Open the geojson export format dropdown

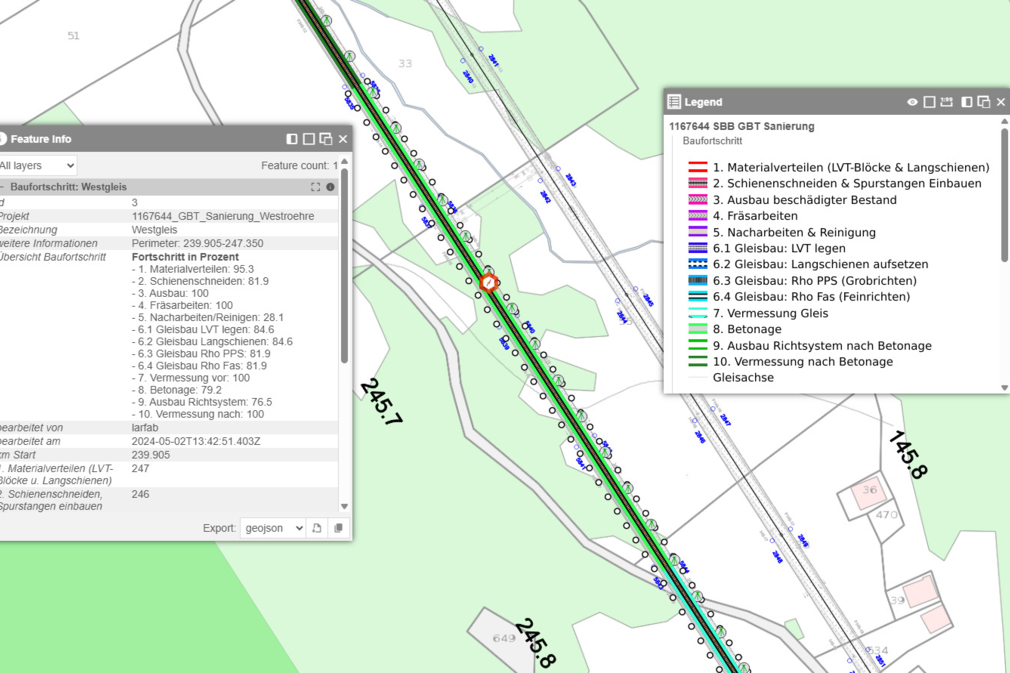pos(272,528)
